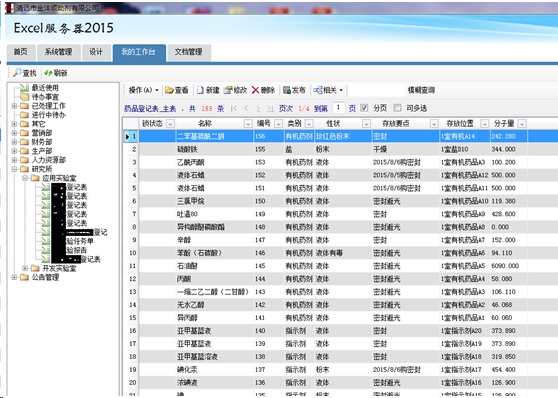The width and height of the screenshot is (558, 398).
Task: Open the 操作(A) dropdown menu
Action: click(x=143, y=90)
